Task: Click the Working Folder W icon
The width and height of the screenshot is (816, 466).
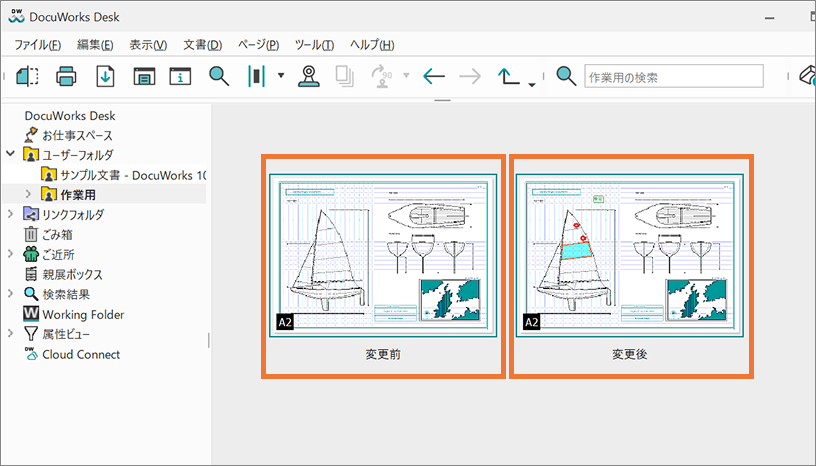Action: point(31,313)
